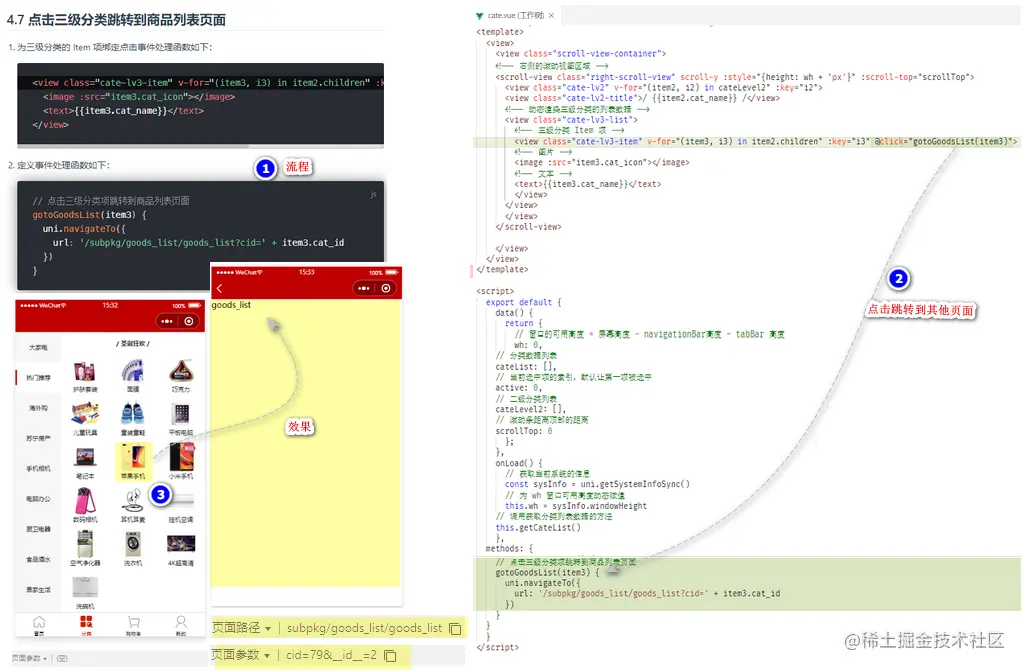Select the 海外购 category in the sidebar
The width and height of the screenshot is (1024, 670).
(x=38, y=408)
